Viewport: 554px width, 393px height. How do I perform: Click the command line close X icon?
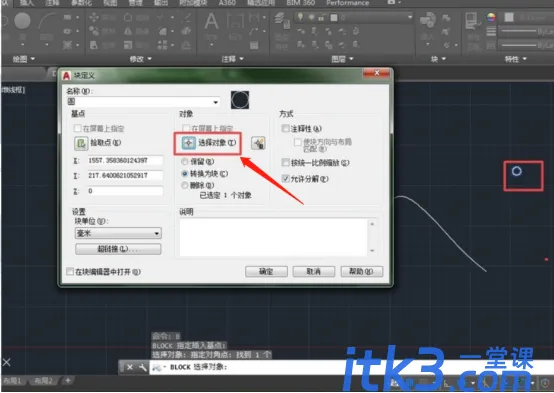pyautogui.click(x=130, y=367)
